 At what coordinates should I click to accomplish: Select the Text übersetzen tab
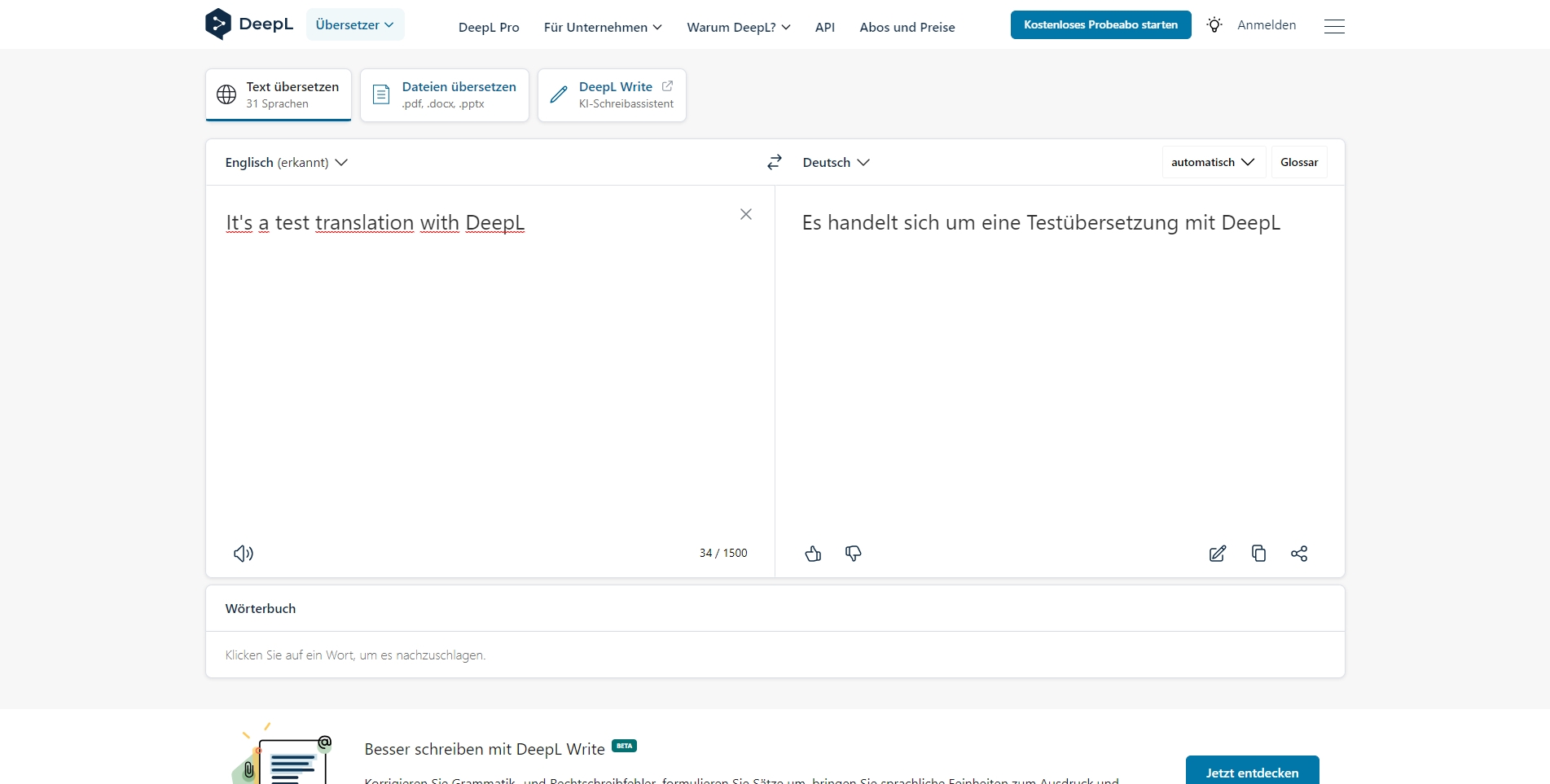[x=279, y=95]
